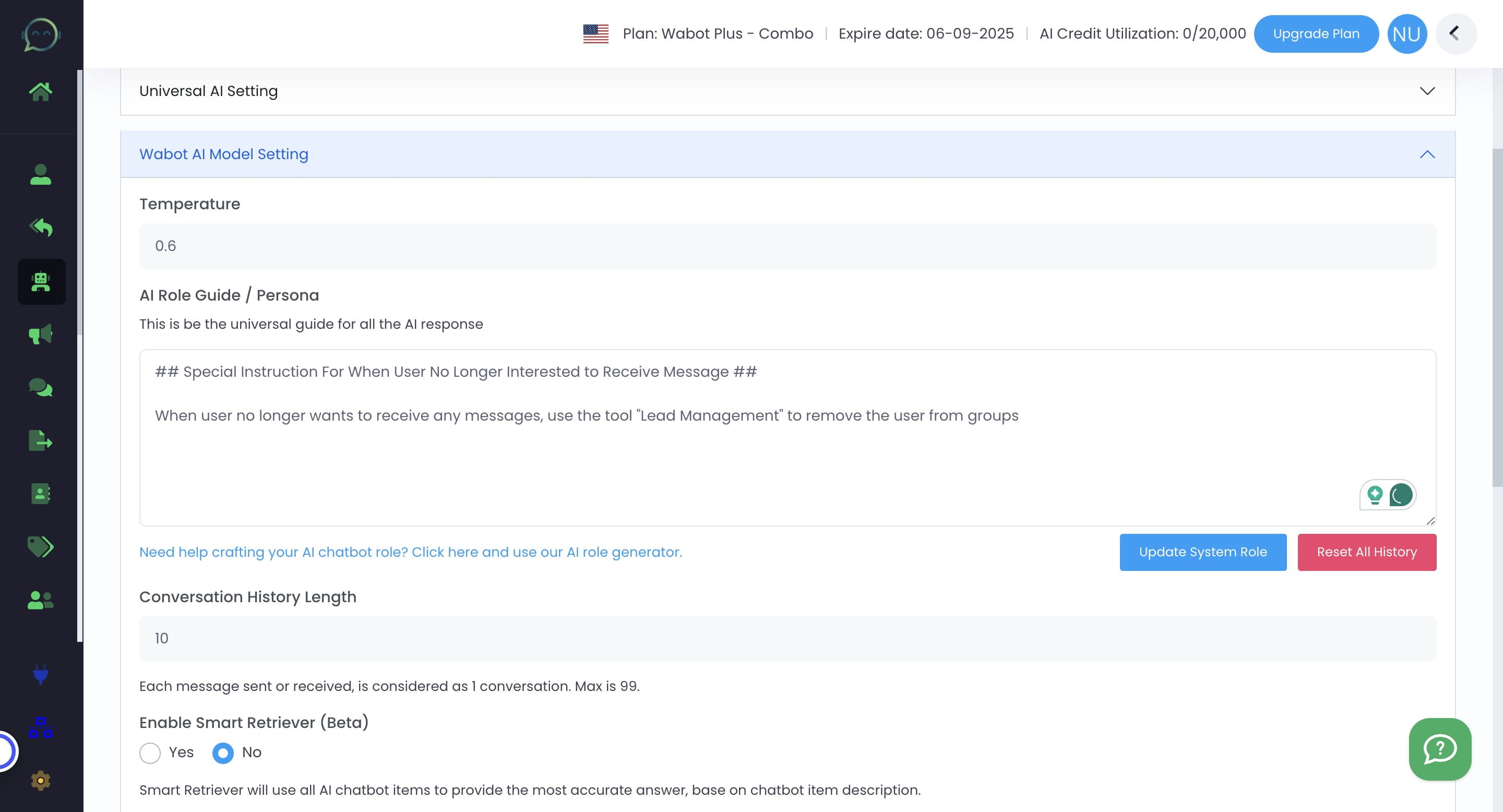This screenshot has width=1503, height=812.
Task: Open the chat conversations icon in sidebar
Action: [41, 387]
